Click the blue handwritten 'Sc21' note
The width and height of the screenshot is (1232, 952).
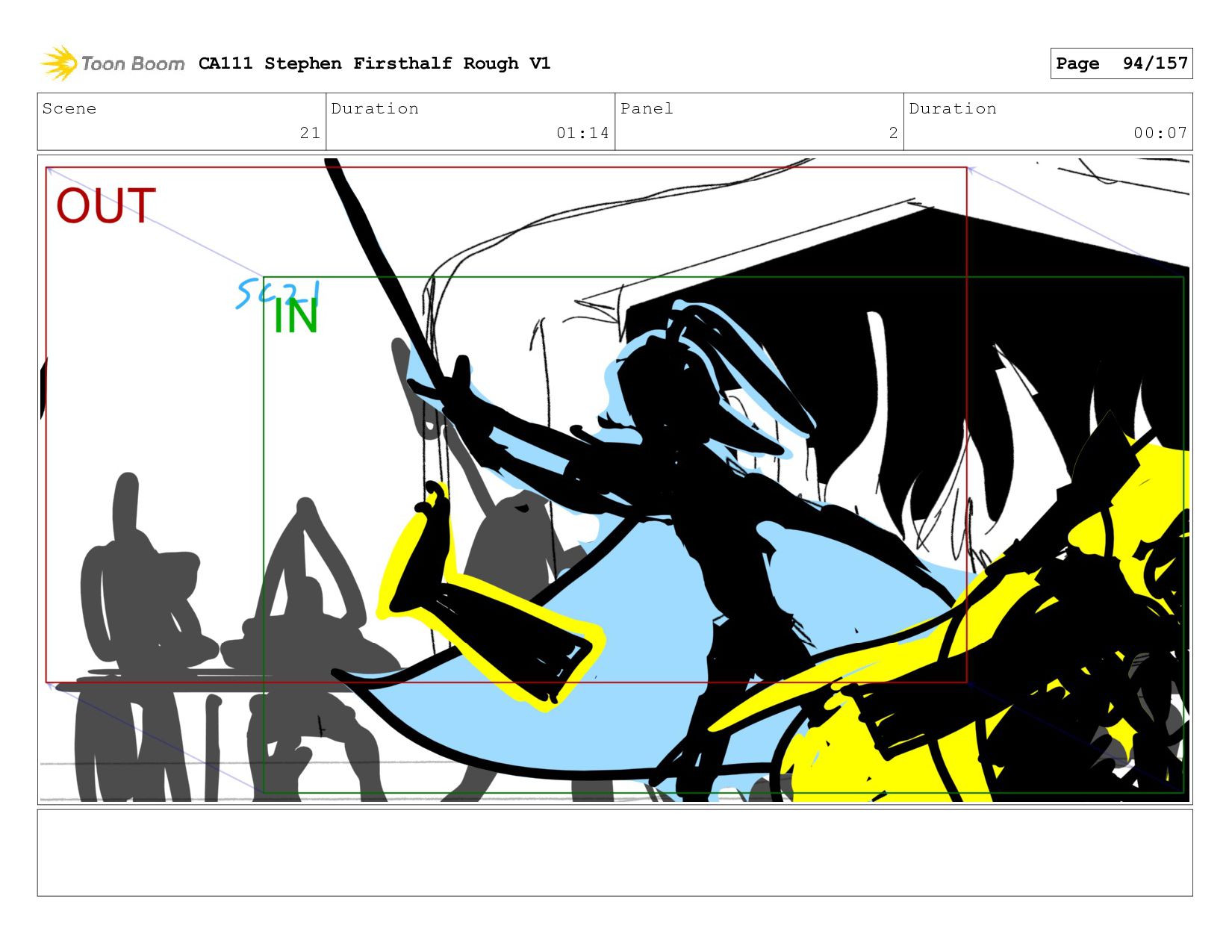click(x=278, y=293)
